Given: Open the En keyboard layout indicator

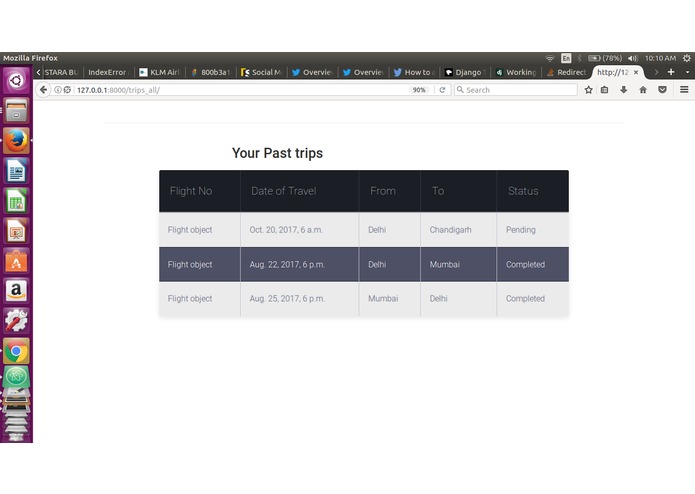Looking at the screenshot, I should (566, 58).
